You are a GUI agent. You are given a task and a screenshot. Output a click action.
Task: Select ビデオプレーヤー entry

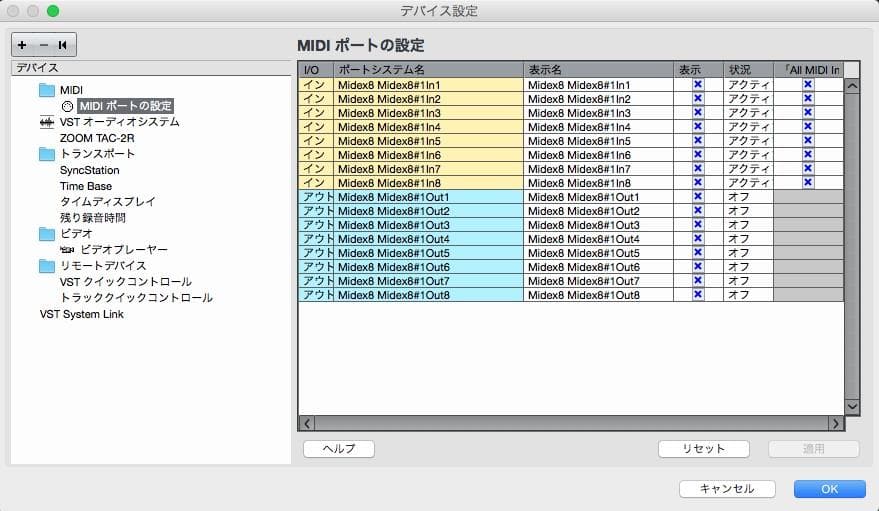pyautogui.click(x=124, y=249)
